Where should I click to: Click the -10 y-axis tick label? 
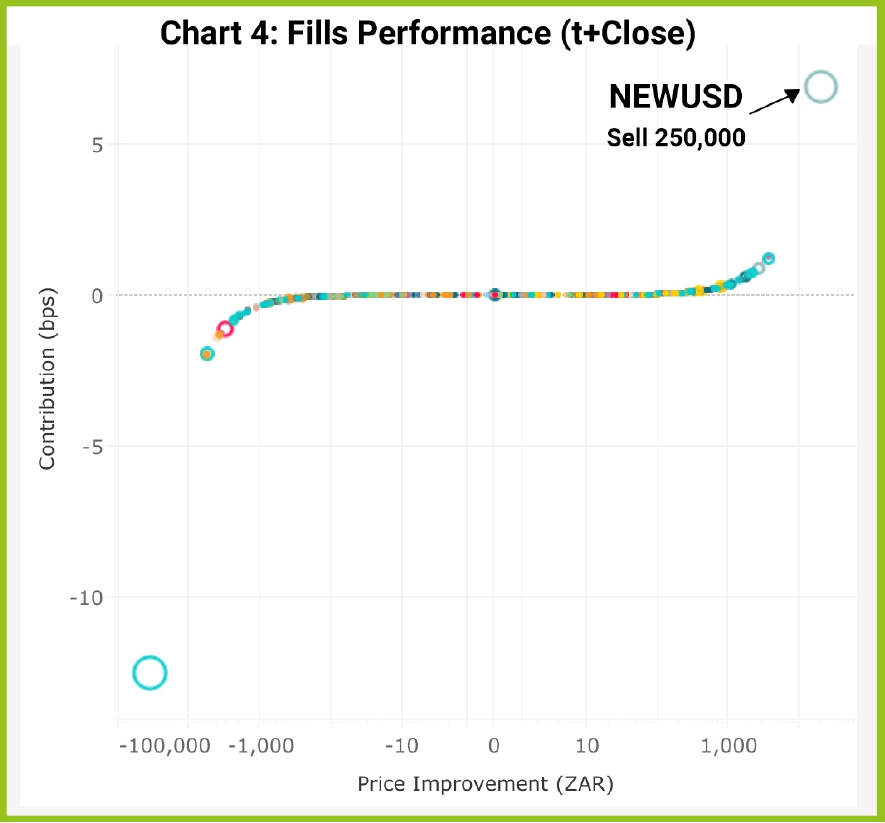(89, 597)
